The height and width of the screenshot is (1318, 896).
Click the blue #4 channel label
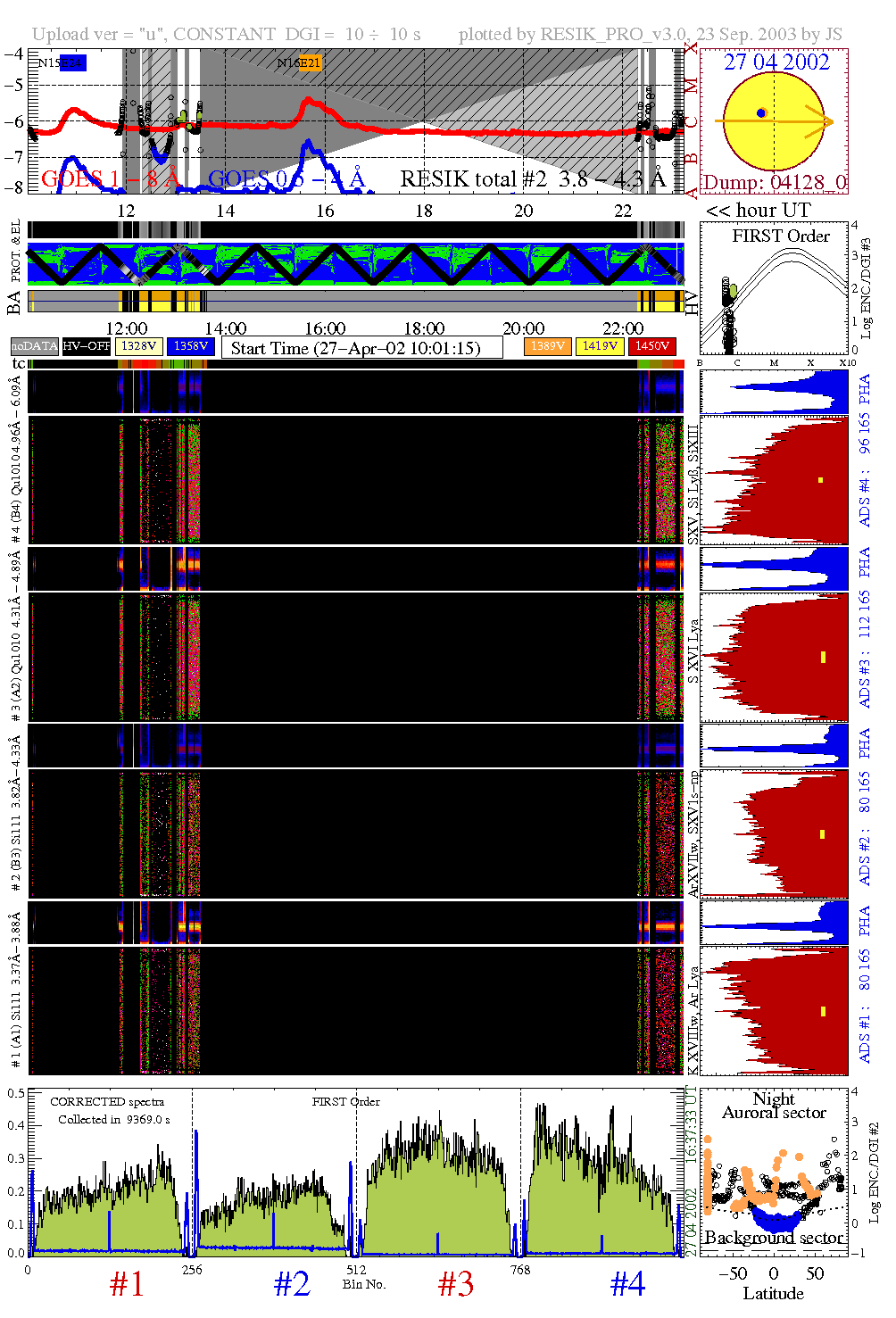click(627, 1284)
